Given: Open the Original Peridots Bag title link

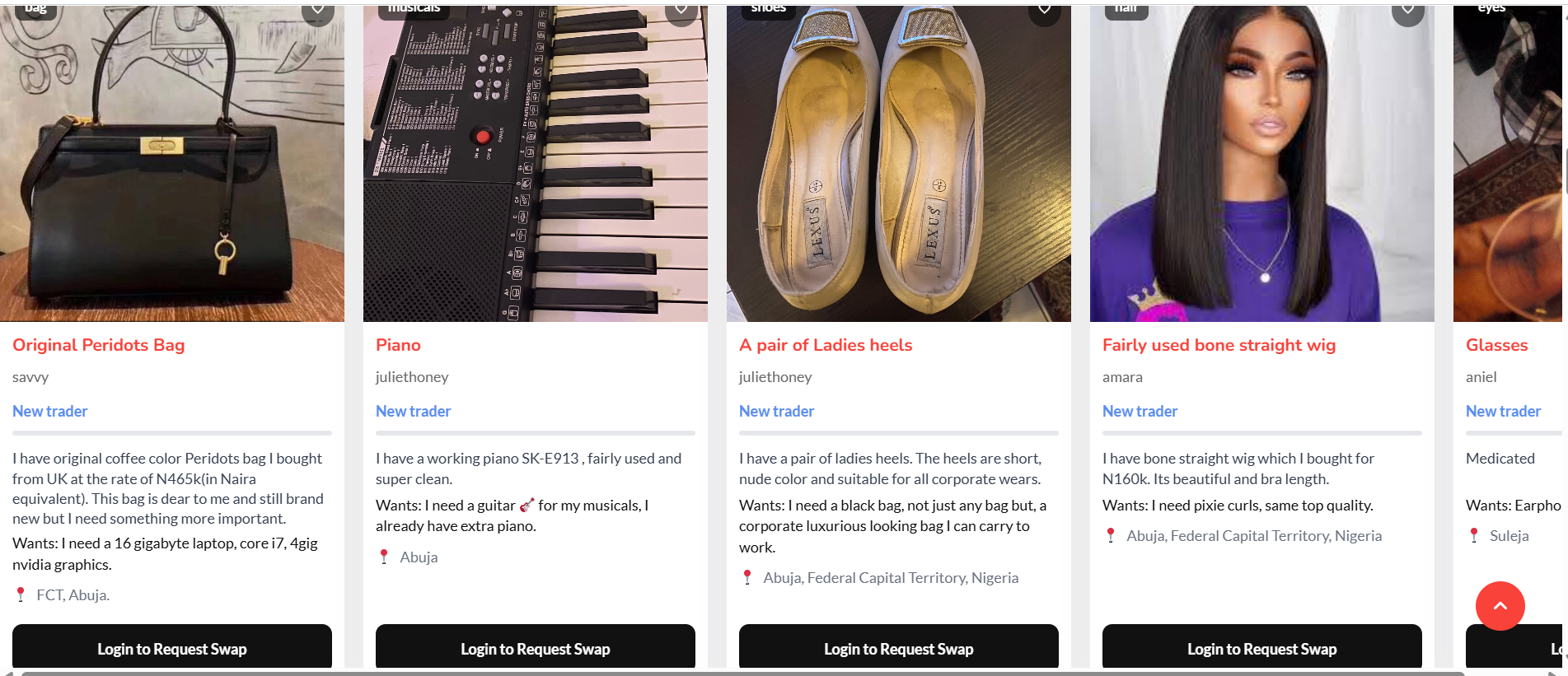Looking at the screenshot, I should (x=98, y=345).
